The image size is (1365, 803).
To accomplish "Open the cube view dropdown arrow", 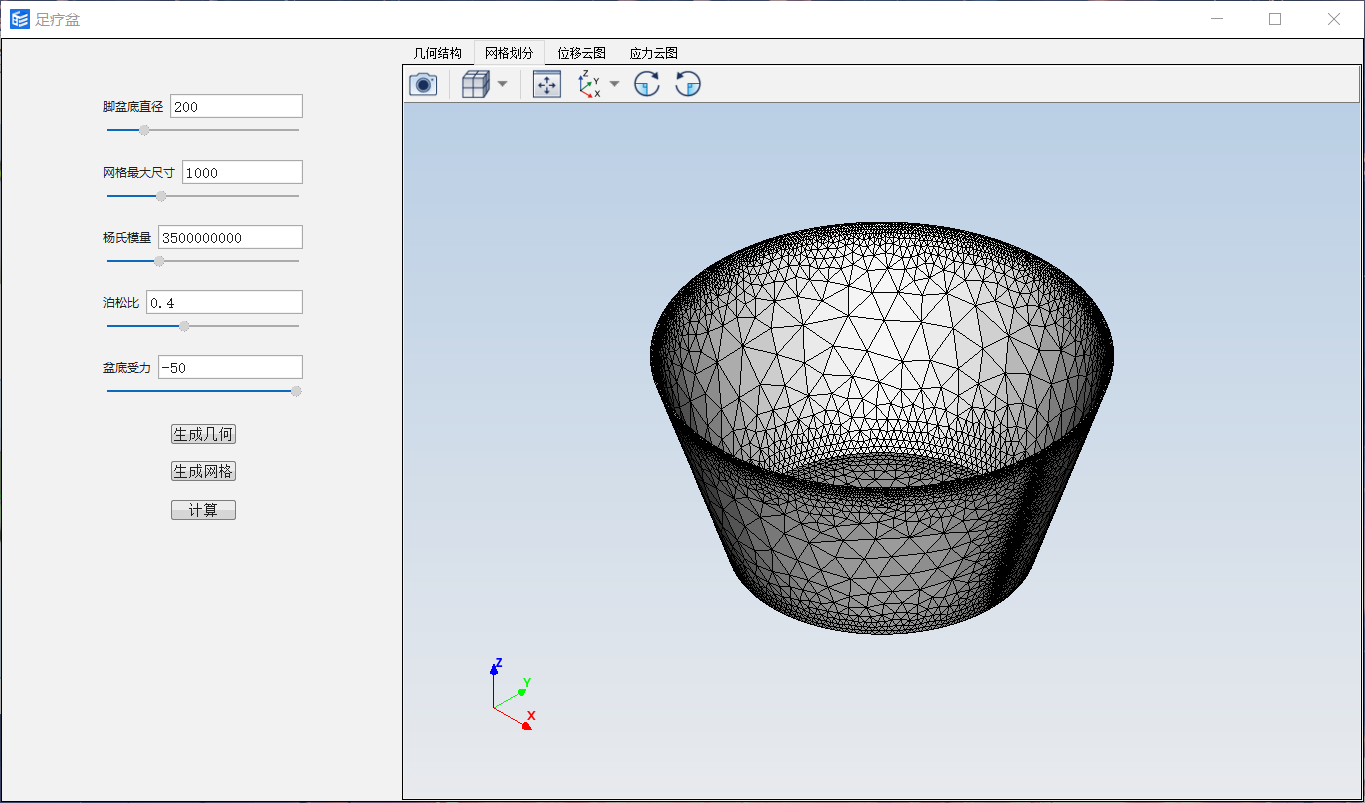I will coord(502,85).
